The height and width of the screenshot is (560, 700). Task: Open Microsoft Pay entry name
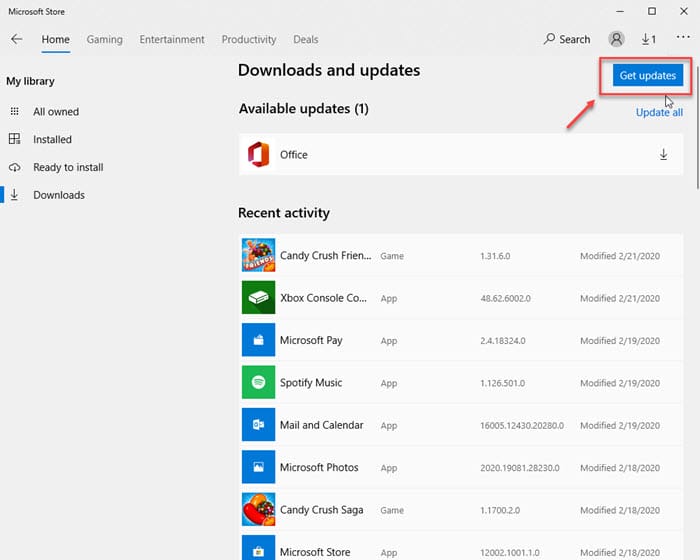pyautogui.click(x=311, y=340)
